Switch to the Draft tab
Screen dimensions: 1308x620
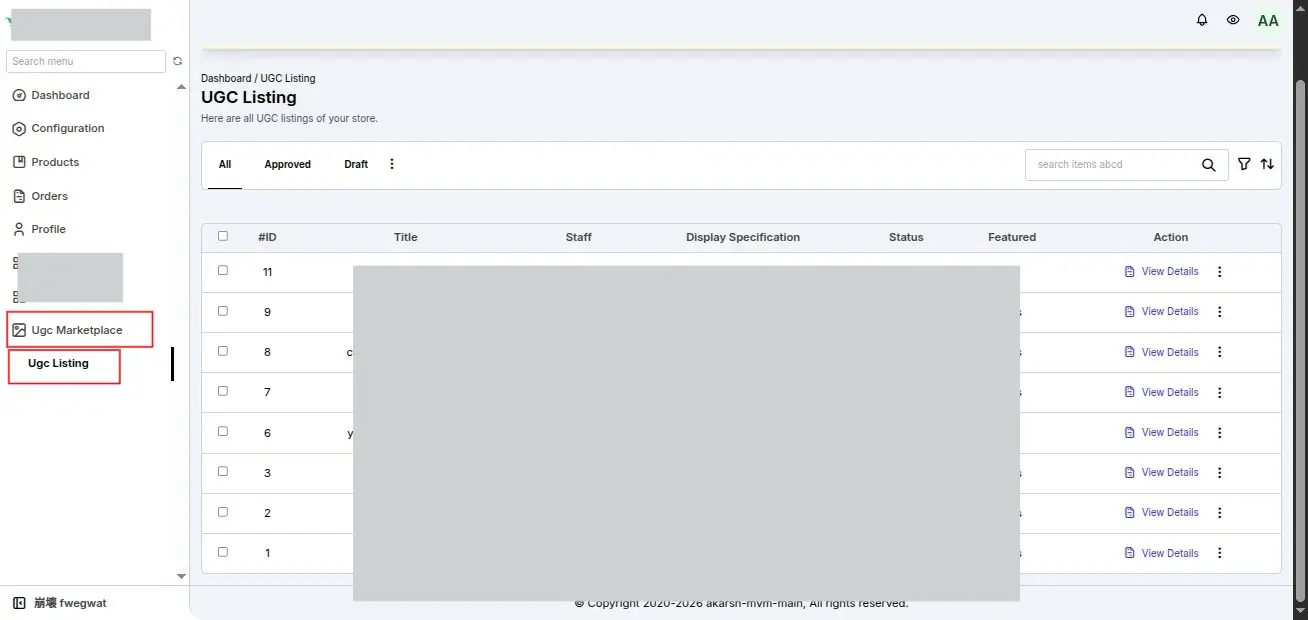(356, 164)
